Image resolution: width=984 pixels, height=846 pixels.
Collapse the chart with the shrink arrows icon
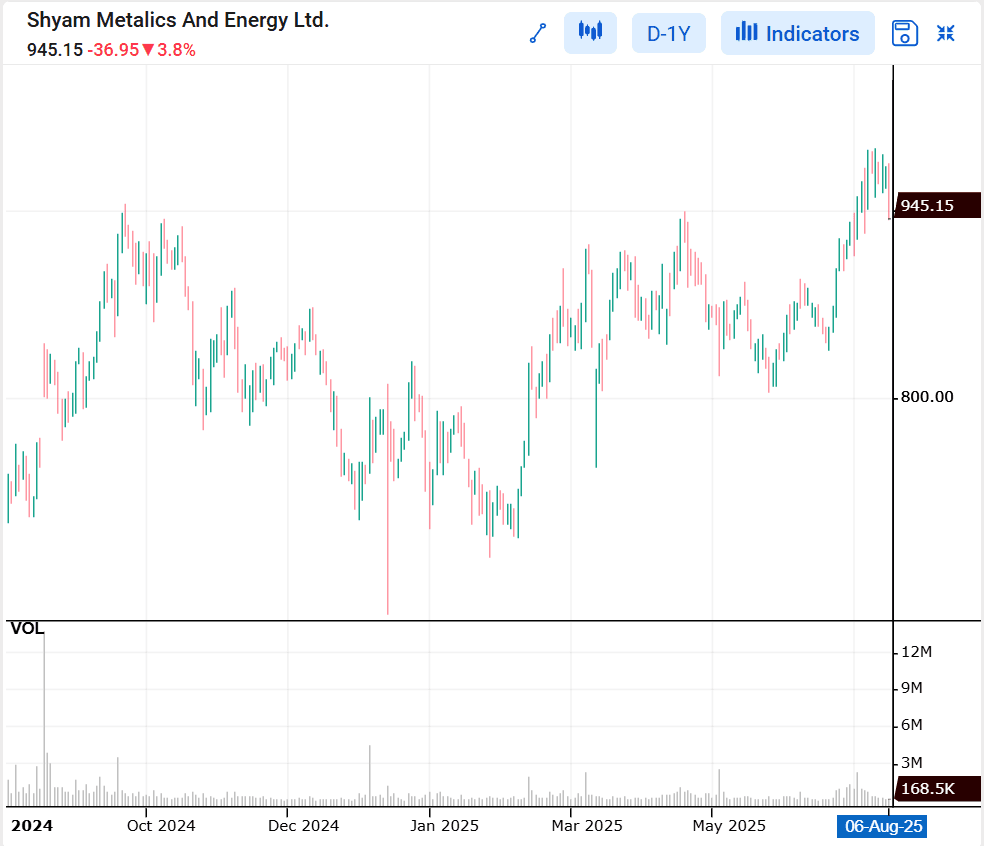[x=946, y=33]
